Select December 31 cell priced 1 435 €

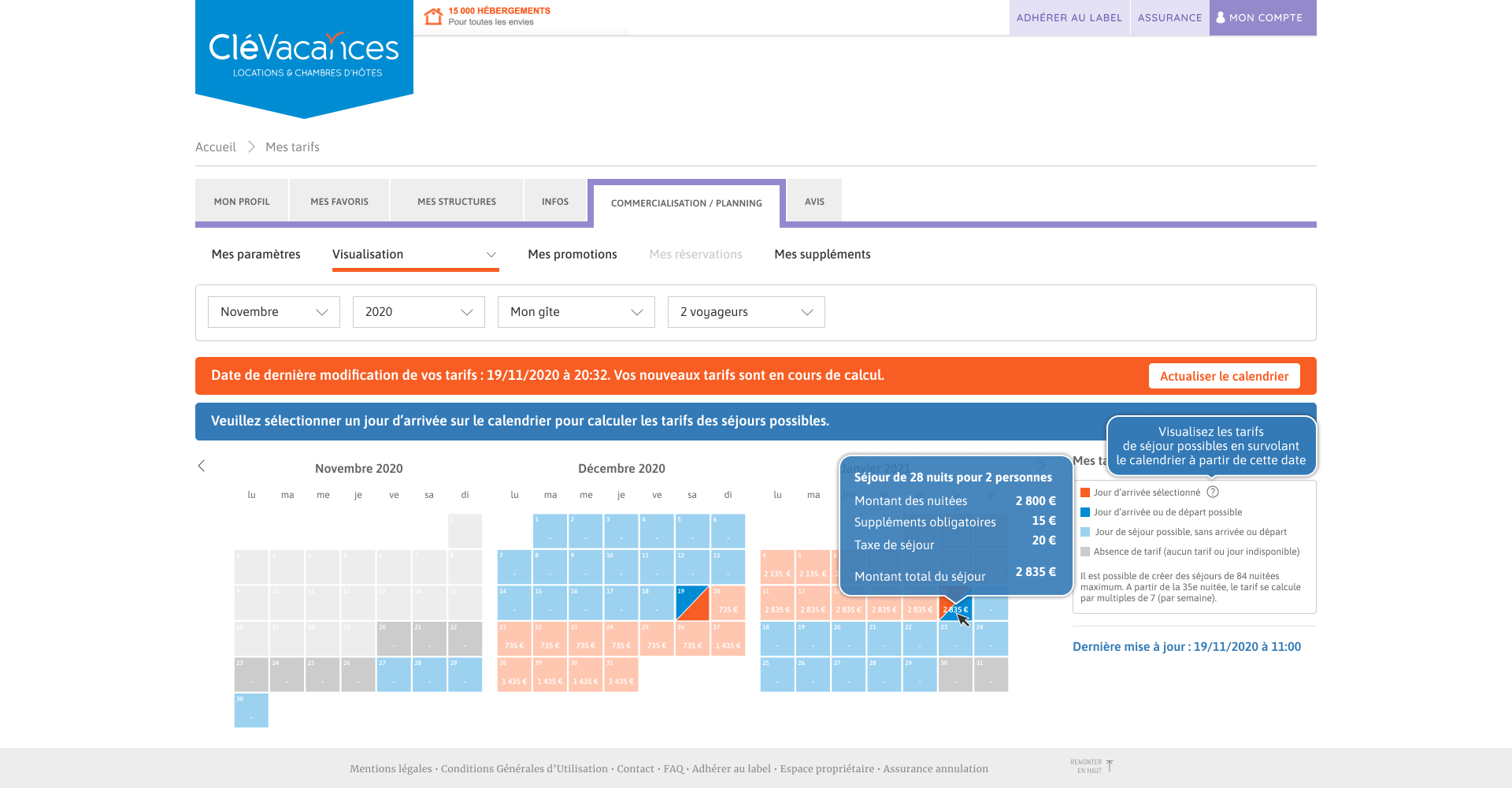click(621, 675)
